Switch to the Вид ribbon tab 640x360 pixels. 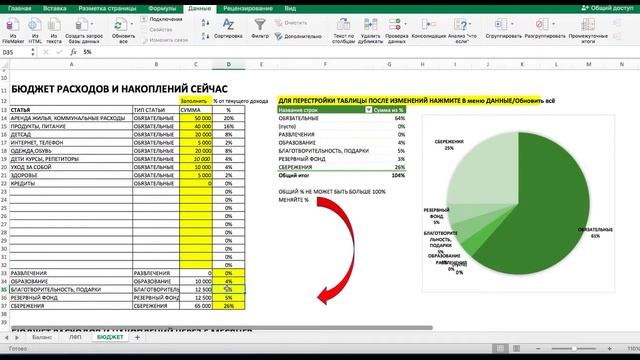290,8
